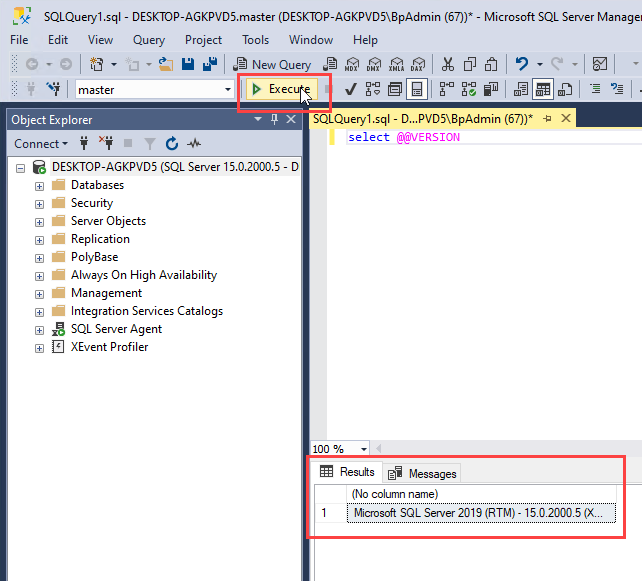Viewport: 642px width, 581px height.
Task: Select the Management tree item
Action: (106, 293)
